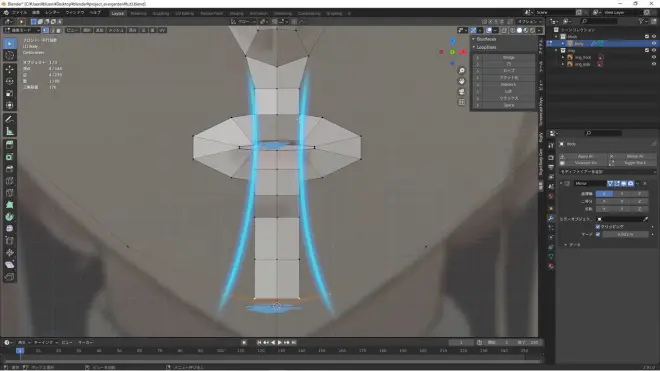This screenshot has width=660, height=371.
Task: Switch to the UV Editing workspace tab
Action: [184, 13]
